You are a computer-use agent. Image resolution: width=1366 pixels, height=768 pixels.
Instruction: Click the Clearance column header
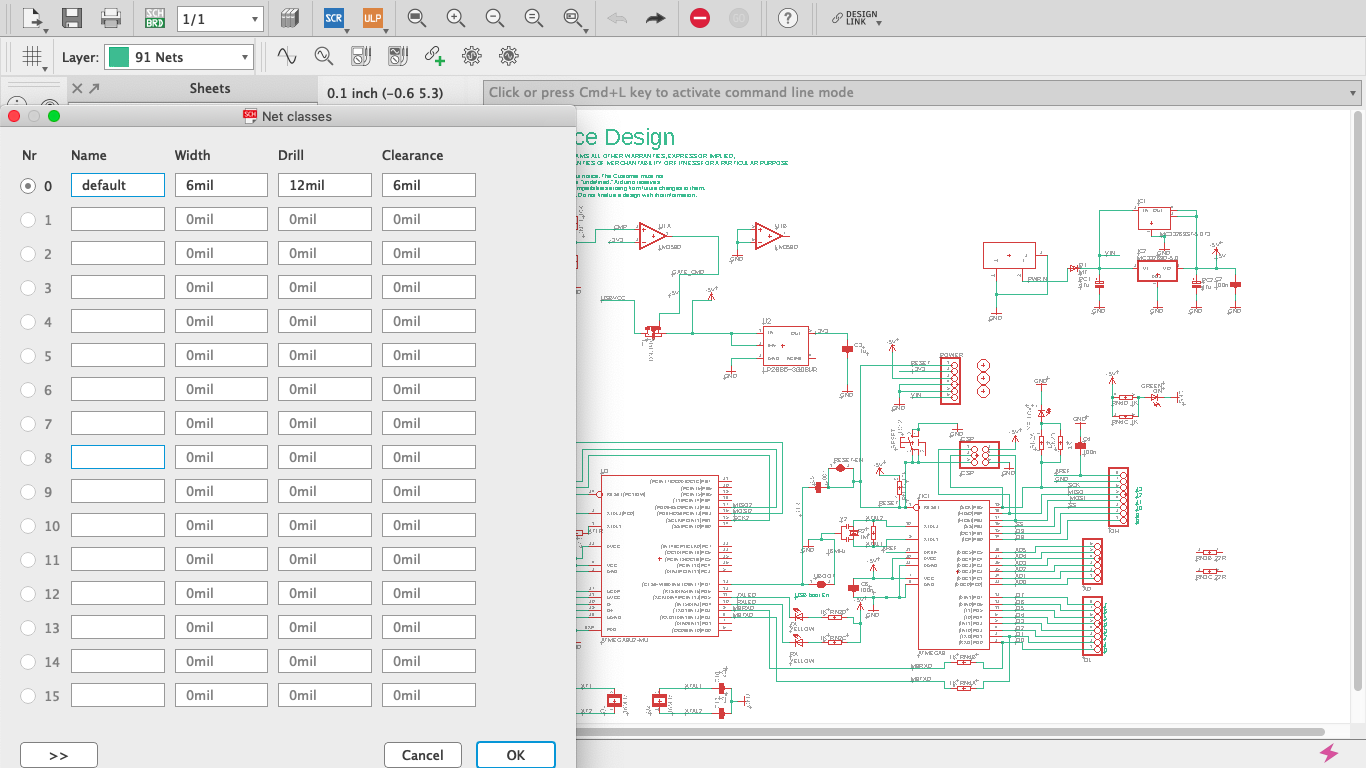pyautogui.click(x=412, y=155)
